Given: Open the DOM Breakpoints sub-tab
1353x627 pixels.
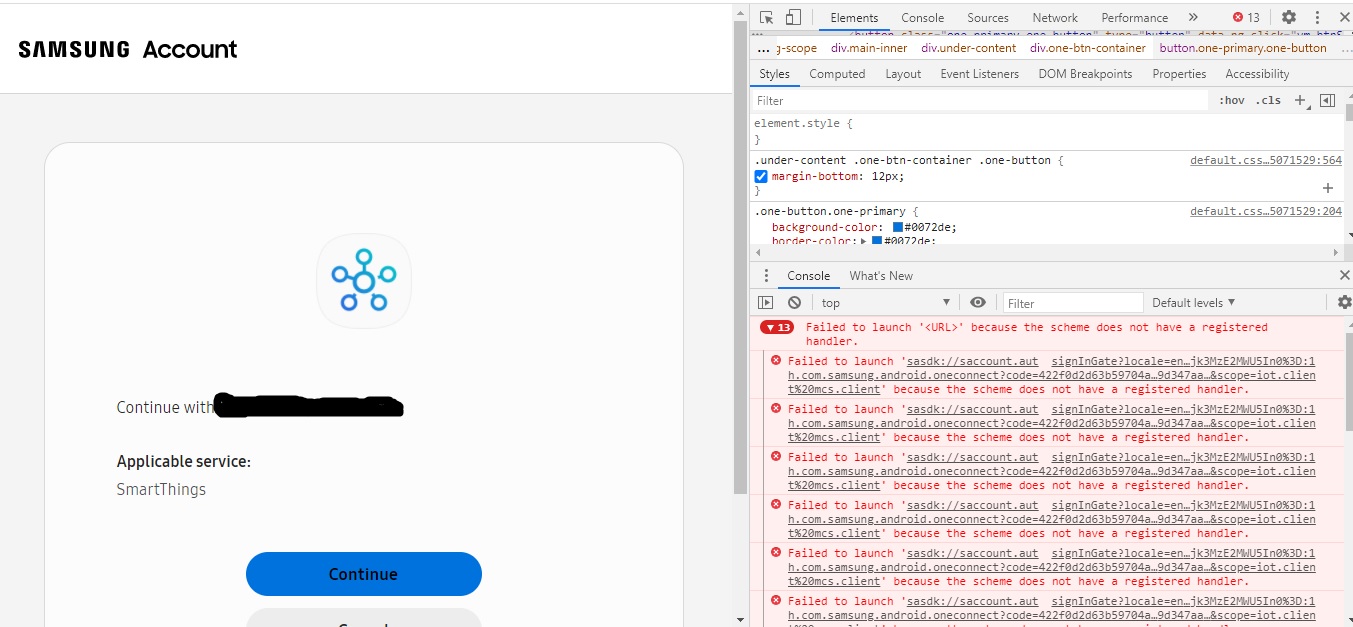Looking at the screenshot, I should (x=1085, y=74).
